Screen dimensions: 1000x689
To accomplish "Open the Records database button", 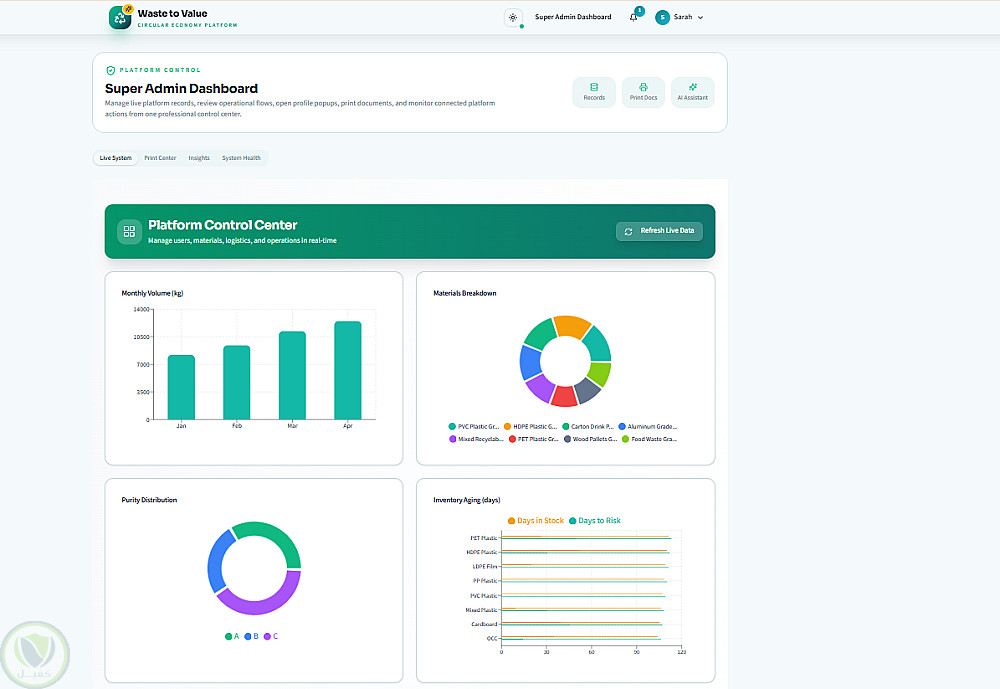I will [x=594, y=93].
